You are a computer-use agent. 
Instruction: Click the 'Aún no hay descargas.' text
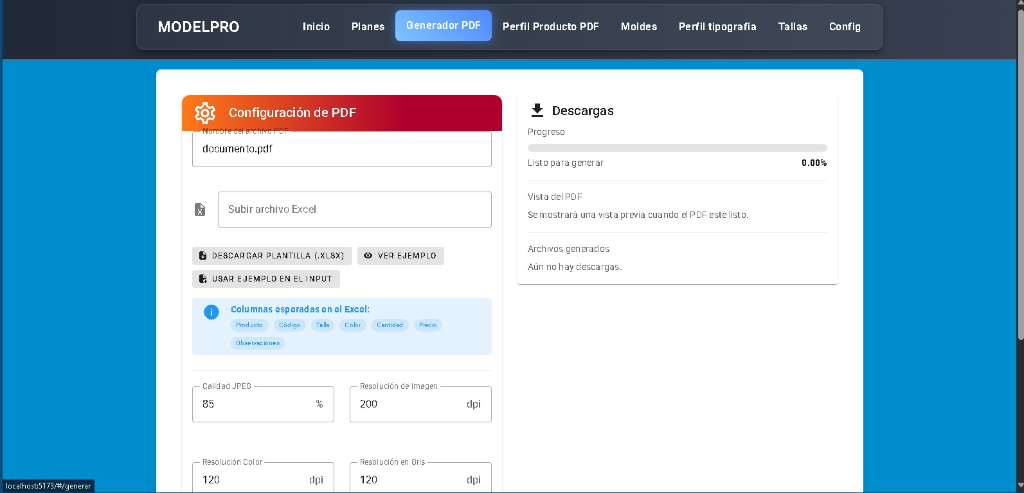[575, 266]
